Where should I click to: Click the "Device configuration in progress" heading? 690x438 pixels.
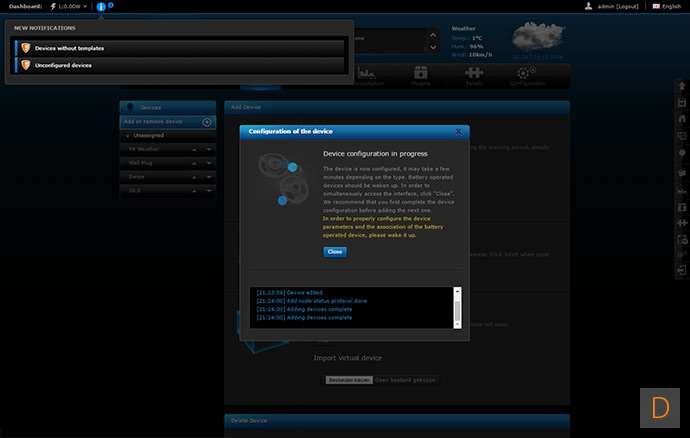375,154
